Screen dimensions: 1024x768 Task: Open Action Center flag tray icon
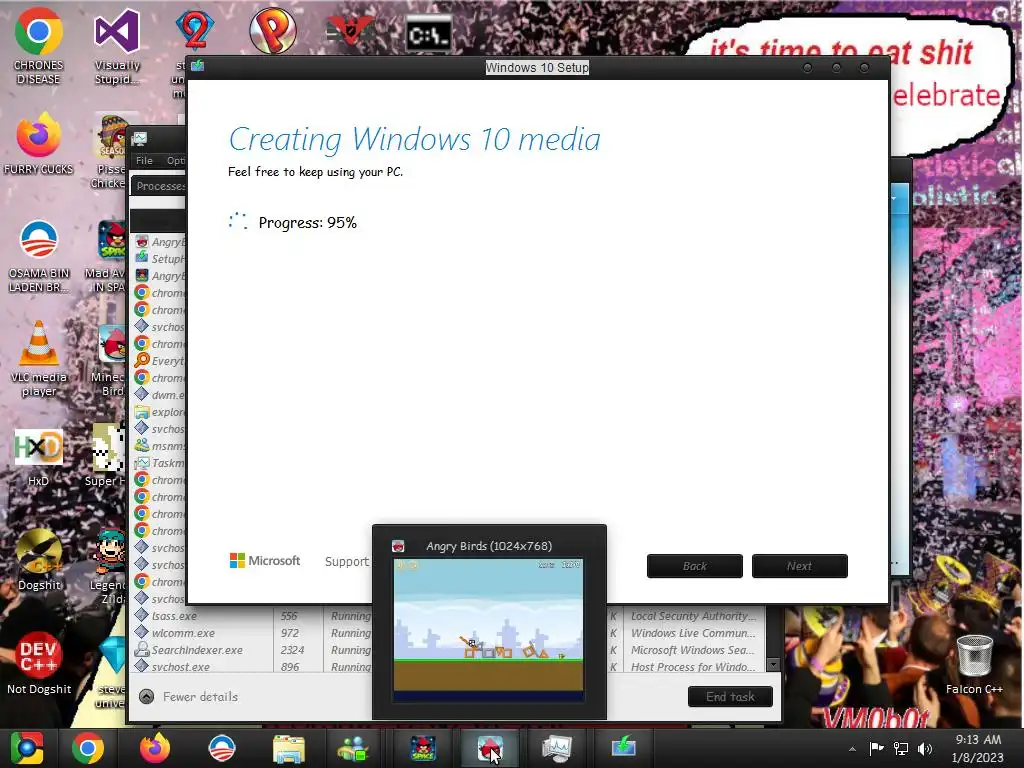click(x=876, y=748)
